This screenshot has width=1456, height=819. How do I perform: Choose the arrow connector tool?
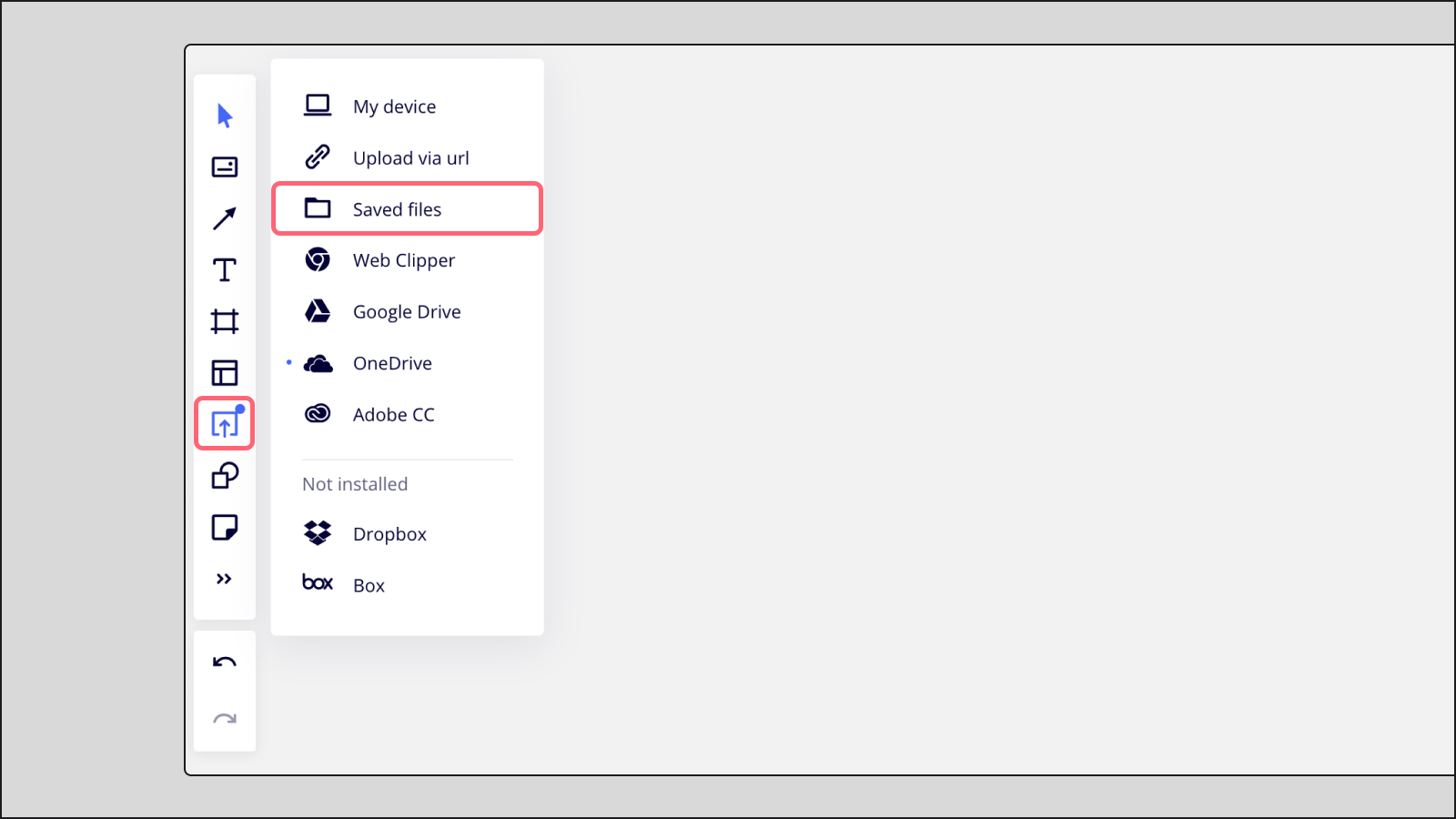(x=225, y=218)
